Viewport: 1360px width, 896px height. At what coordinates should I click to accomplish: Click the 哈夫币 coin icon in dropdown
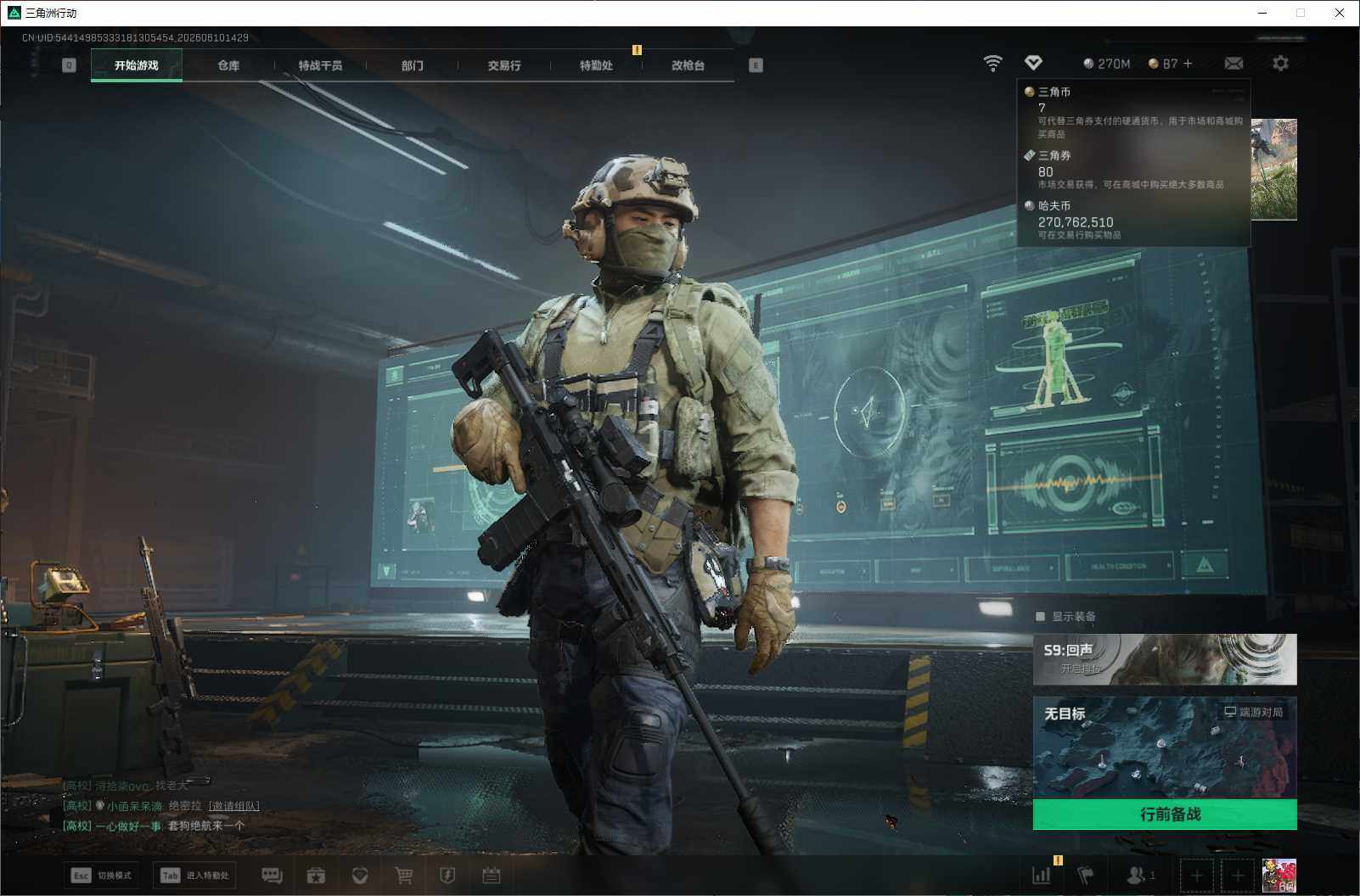(1029, 205)
